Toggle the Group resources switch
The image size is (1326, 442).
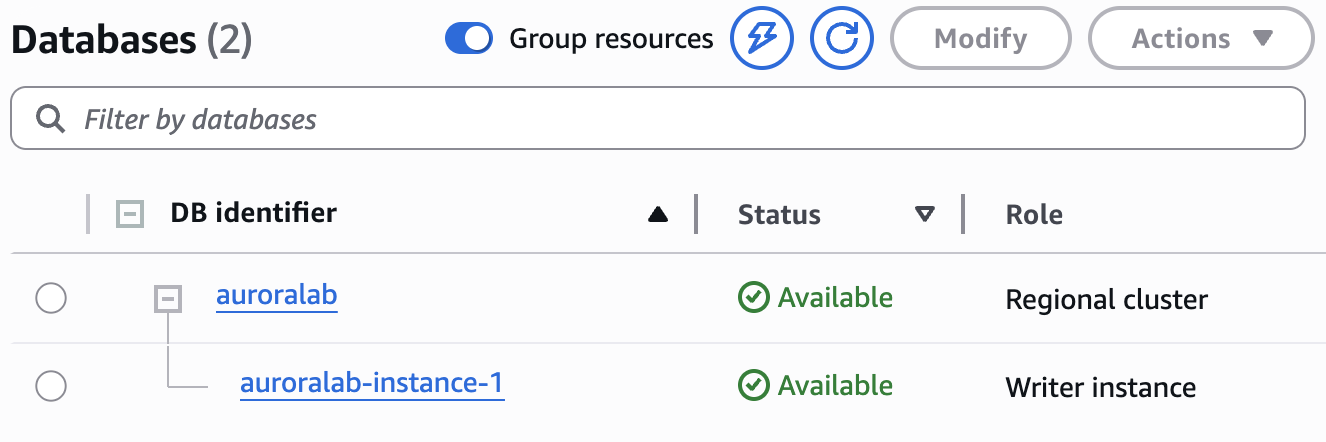pos(469,39)
